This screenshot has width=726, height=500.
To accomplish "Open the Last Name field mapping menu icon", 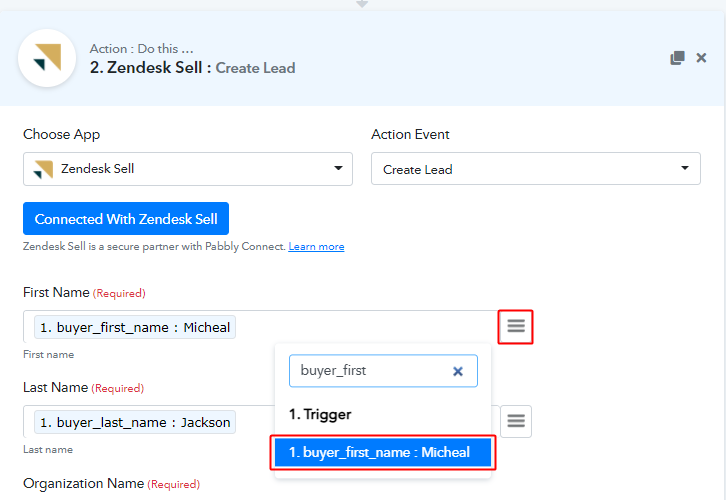I will 516,421.
